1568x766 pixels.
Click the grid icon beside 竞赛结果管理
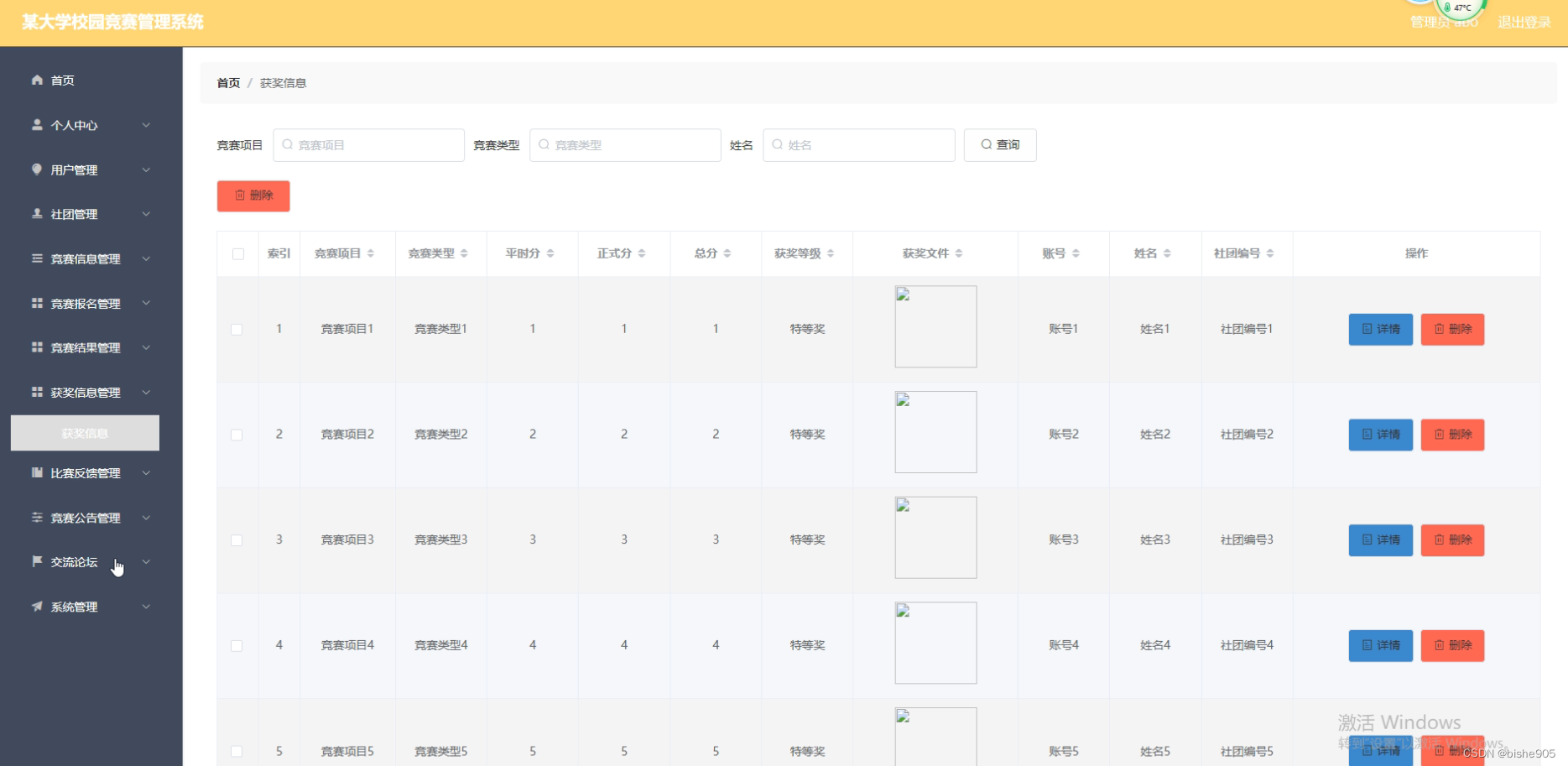coord(37,347)
